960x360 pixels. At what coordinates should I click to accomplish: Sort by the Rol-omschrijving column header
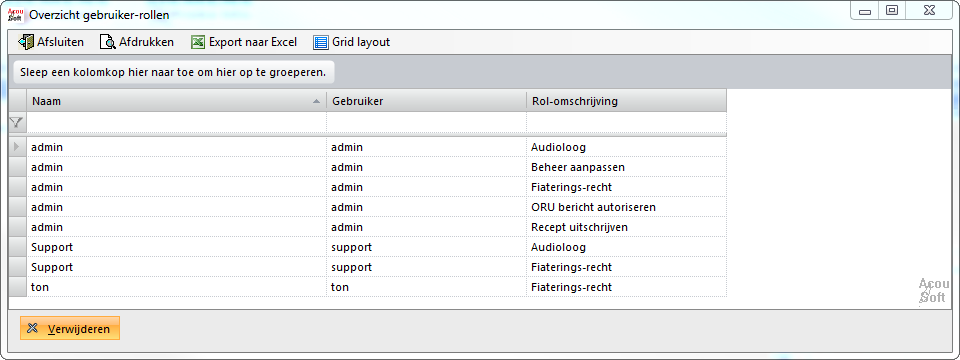tap(626, 101)
